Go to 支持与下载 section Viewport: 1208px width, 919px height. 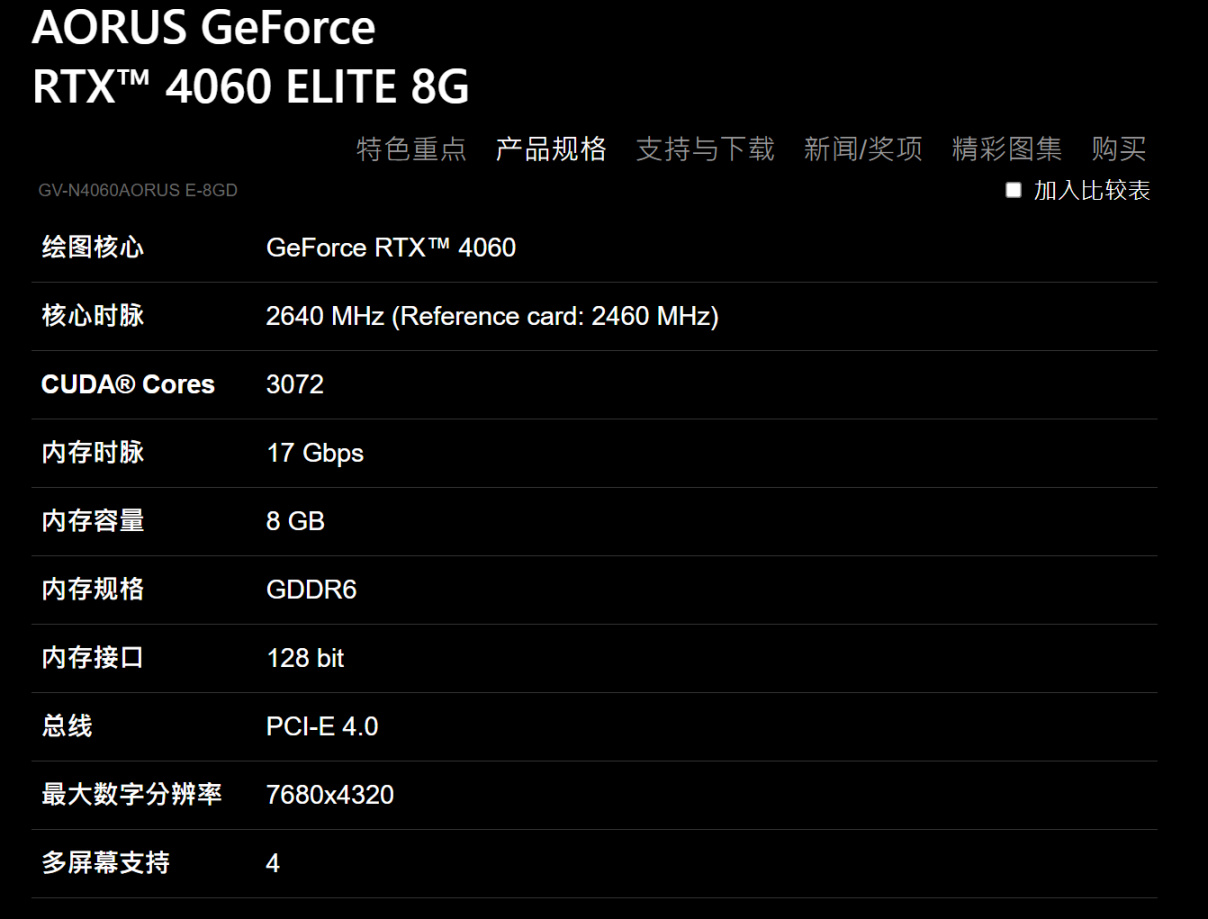(x=705, y=150)
